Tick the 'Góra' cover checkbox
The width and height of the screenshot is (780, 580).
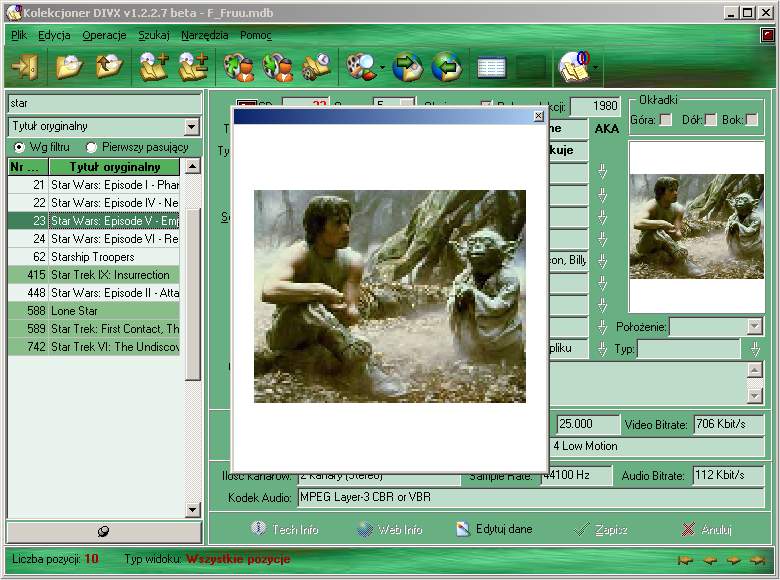pos(666,120)
